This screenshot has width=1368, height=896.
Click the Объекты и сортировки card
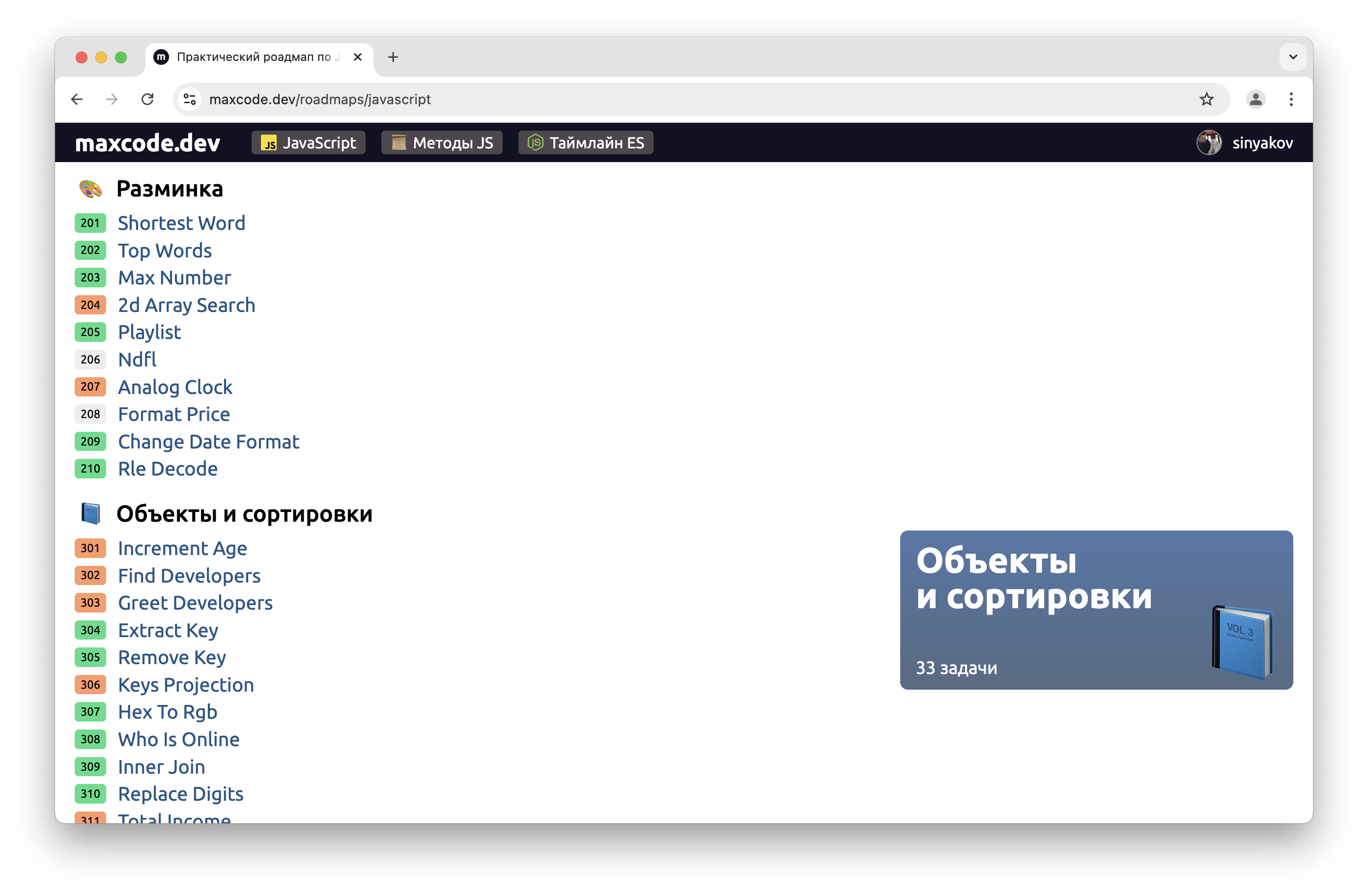[x=1096, y=609]
